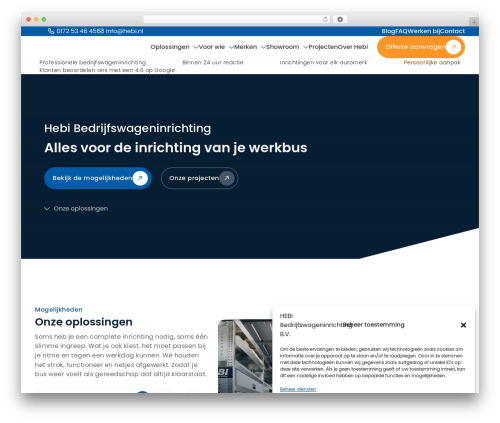Click the Onze projecten button

(199, 178)
